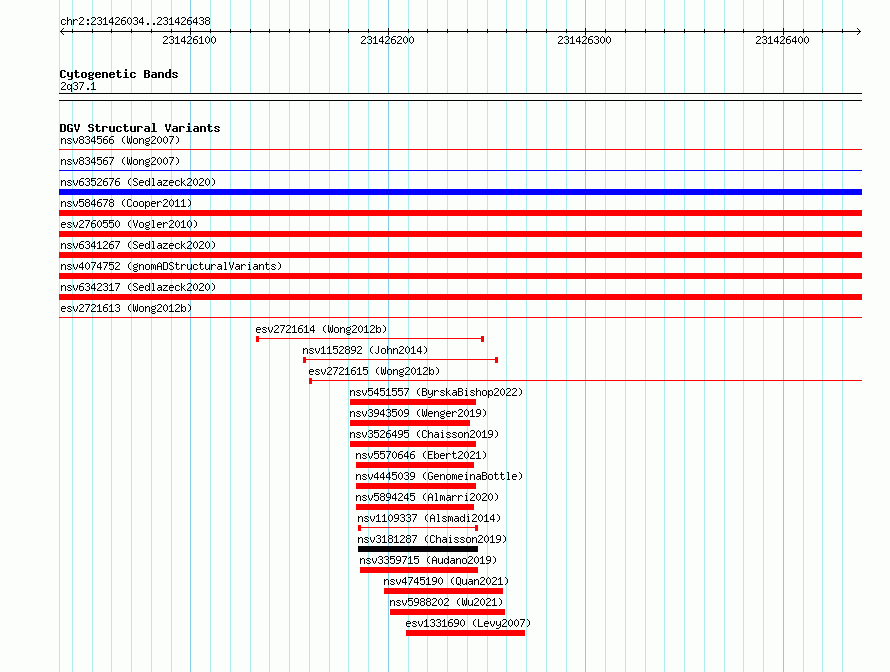
Task: Open the nsv1109337 (Alsmadi2014) label
Action: 429,518
